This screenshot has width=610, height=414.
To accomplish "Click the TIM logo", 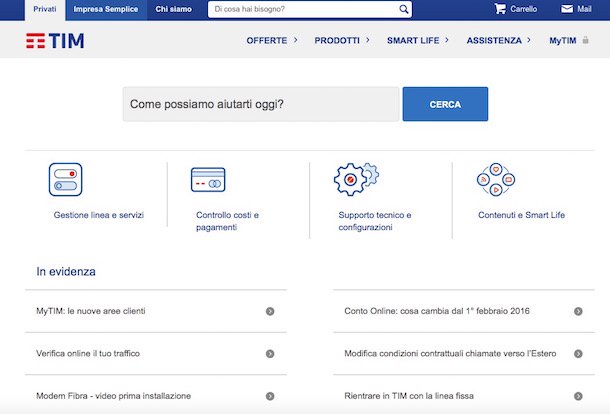I will (x=55, y=41).
